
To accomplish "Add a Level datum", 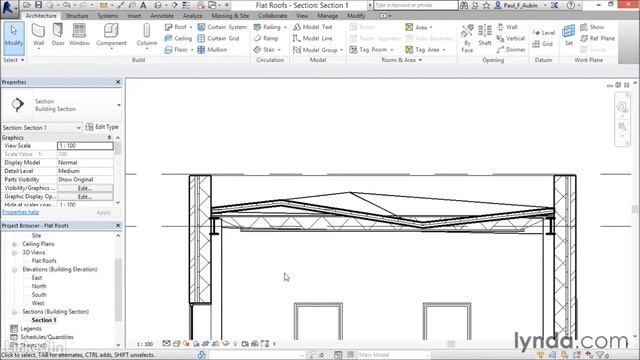I will [544, 33].
